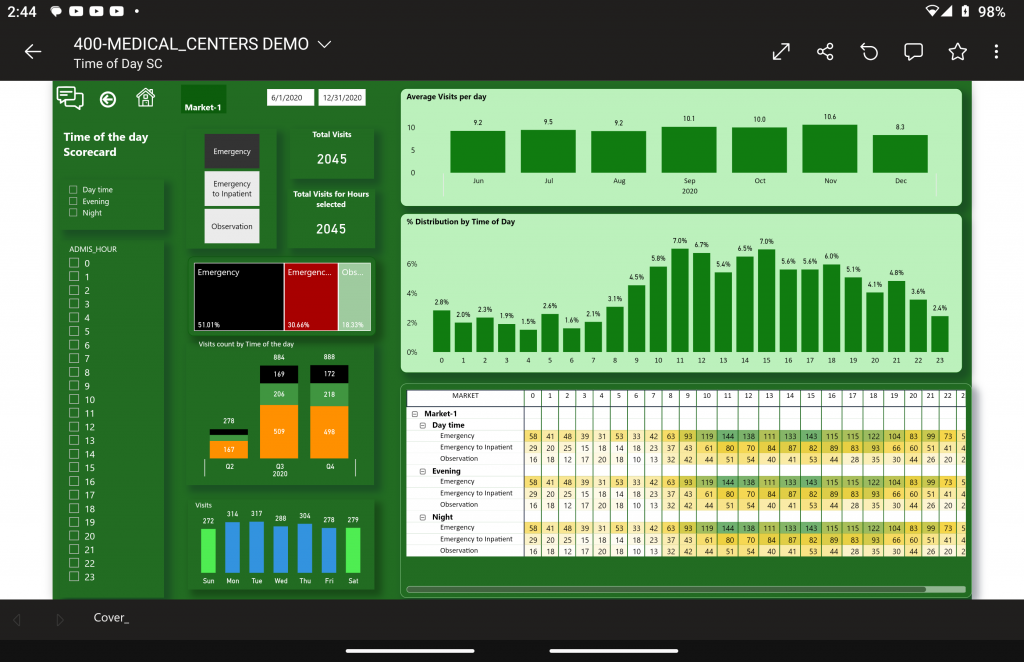Select the Market-1 tab button

pyautogui.click(x=203, y=107)
